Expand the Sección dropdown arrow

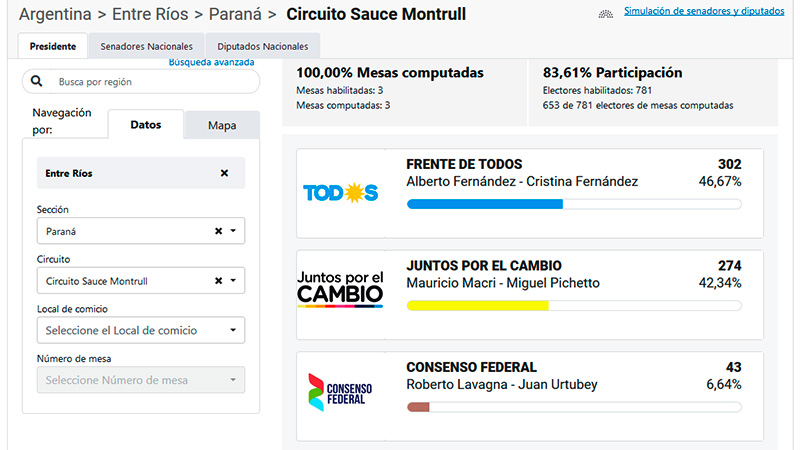click(x=233, y=231)
